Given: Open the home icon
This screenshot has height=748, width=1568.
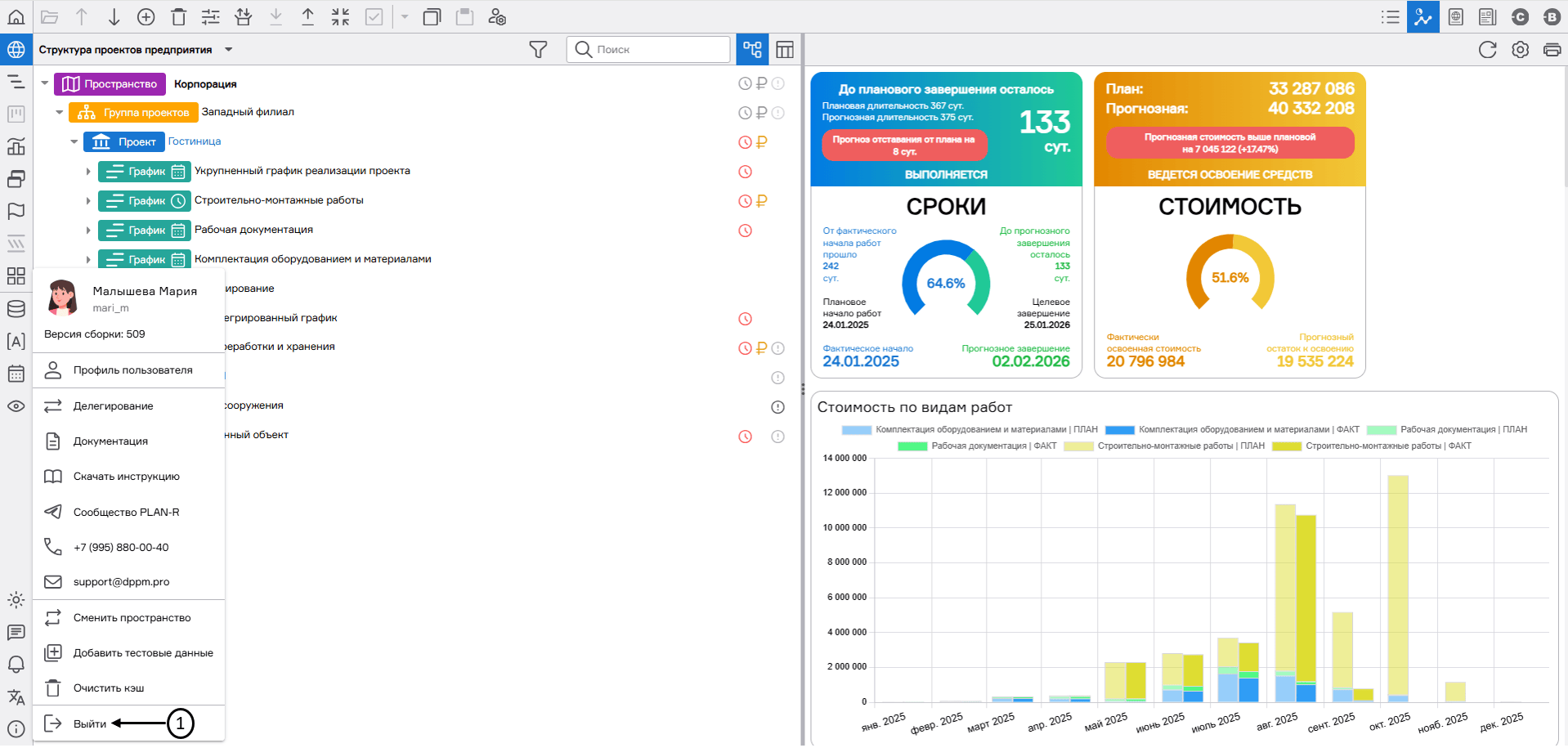Looking at the screenshot, I should 16,17.
